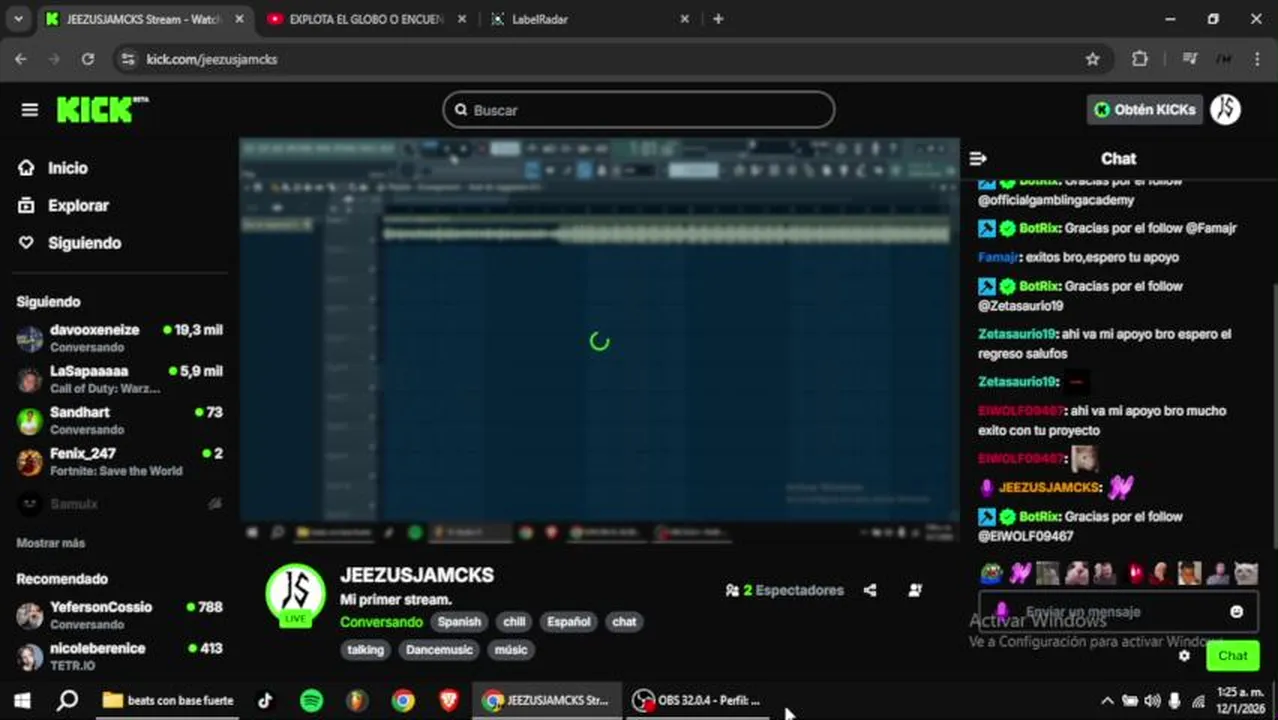
Task: Click the chill tag
Action: click(x=514, y=622)
